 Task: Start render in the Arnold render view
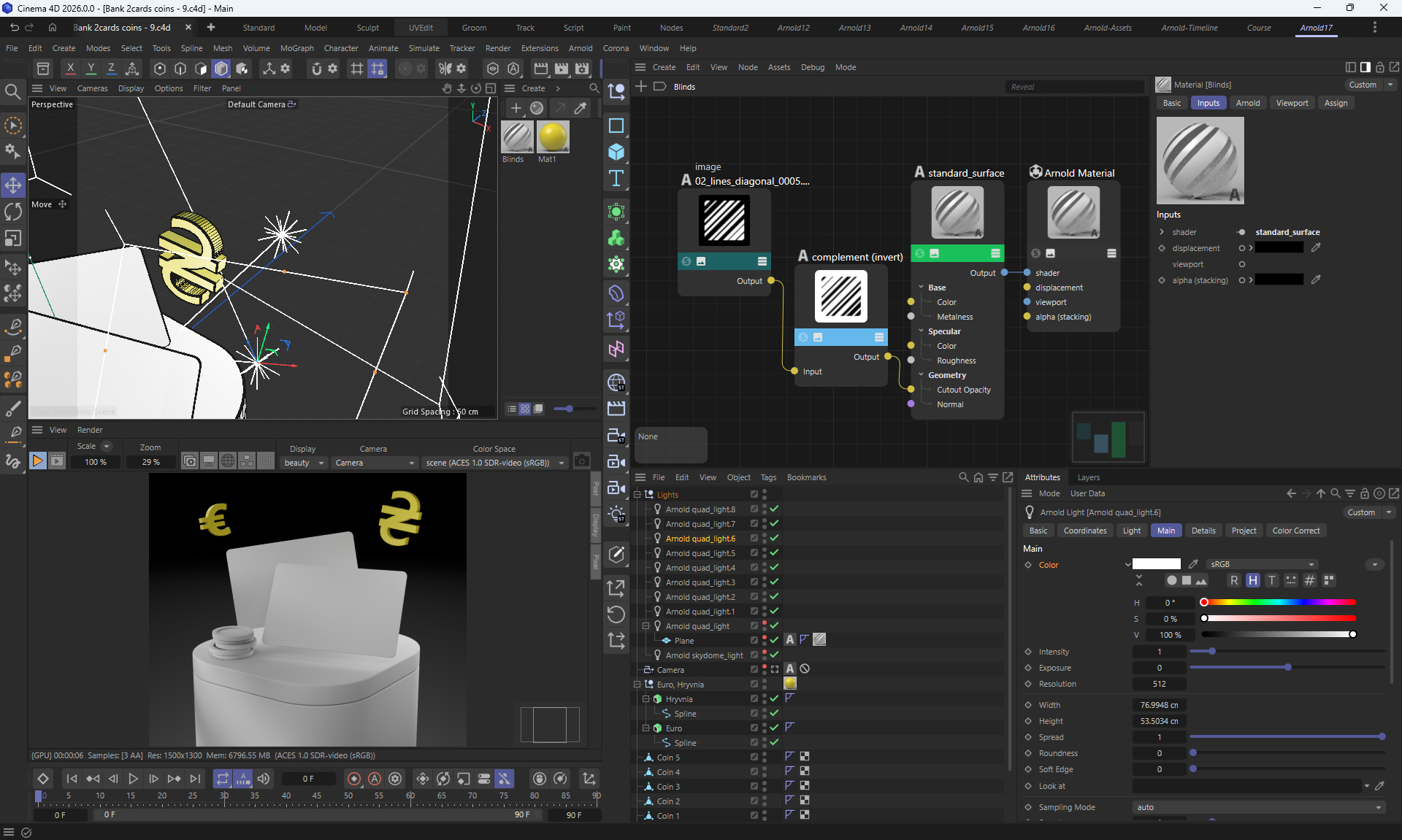[37, 461]
